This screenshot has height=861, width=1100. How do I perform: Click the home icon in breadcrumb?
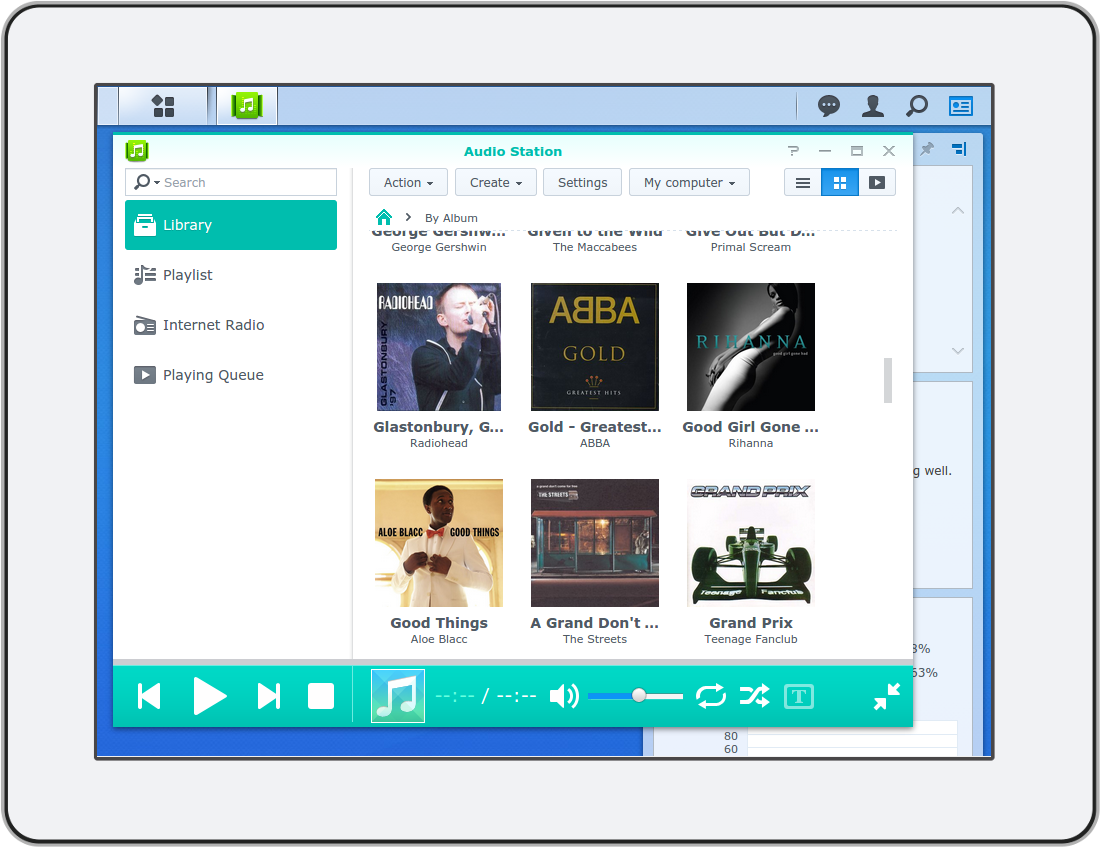click(x=384, y=217)
